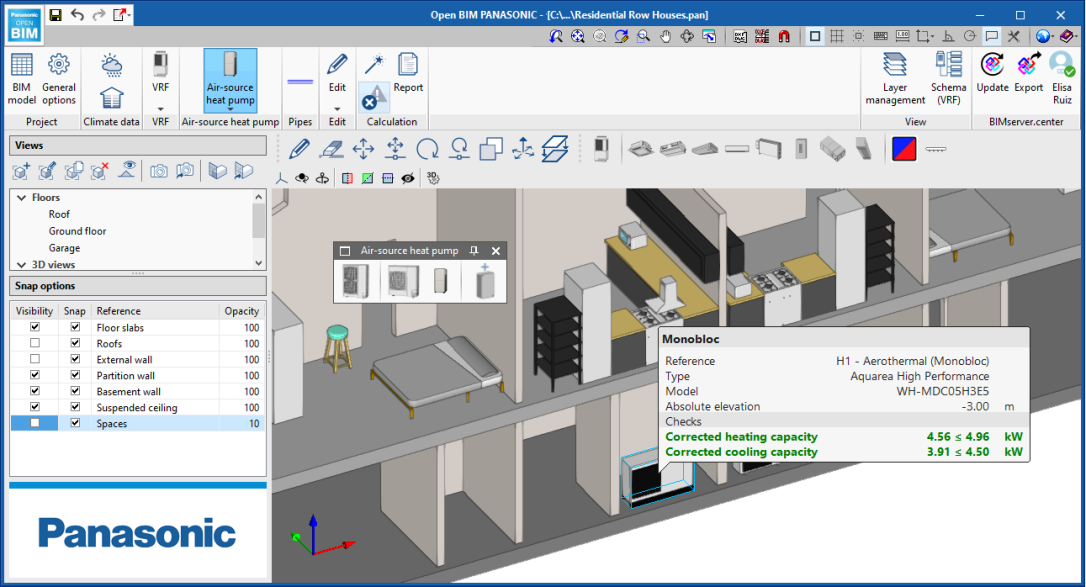Select Garage floor view

[x=64, y=247]
